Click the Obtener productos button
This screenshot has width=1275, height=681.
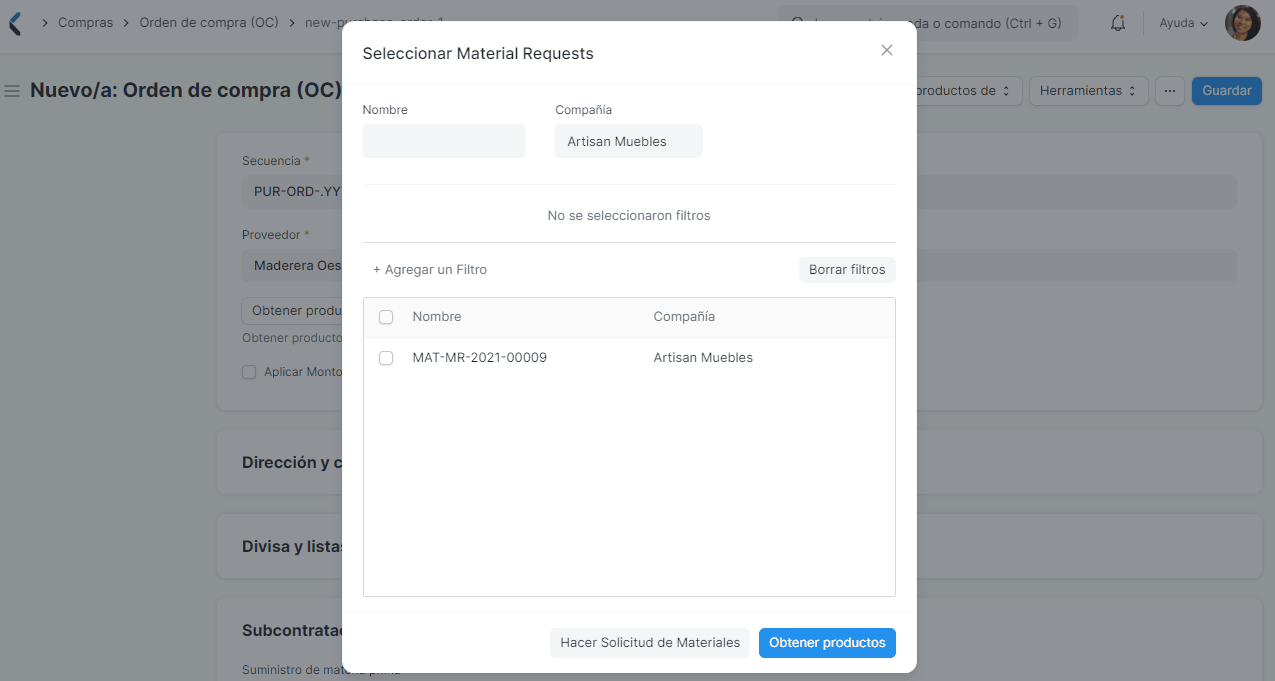pos(827,643)
